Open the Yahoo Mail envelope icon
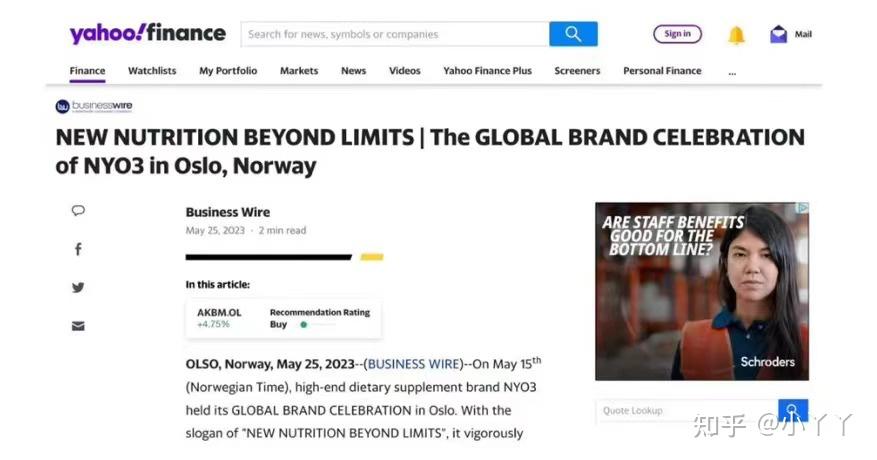Screen dimensions: 877x460 (779, 35)
